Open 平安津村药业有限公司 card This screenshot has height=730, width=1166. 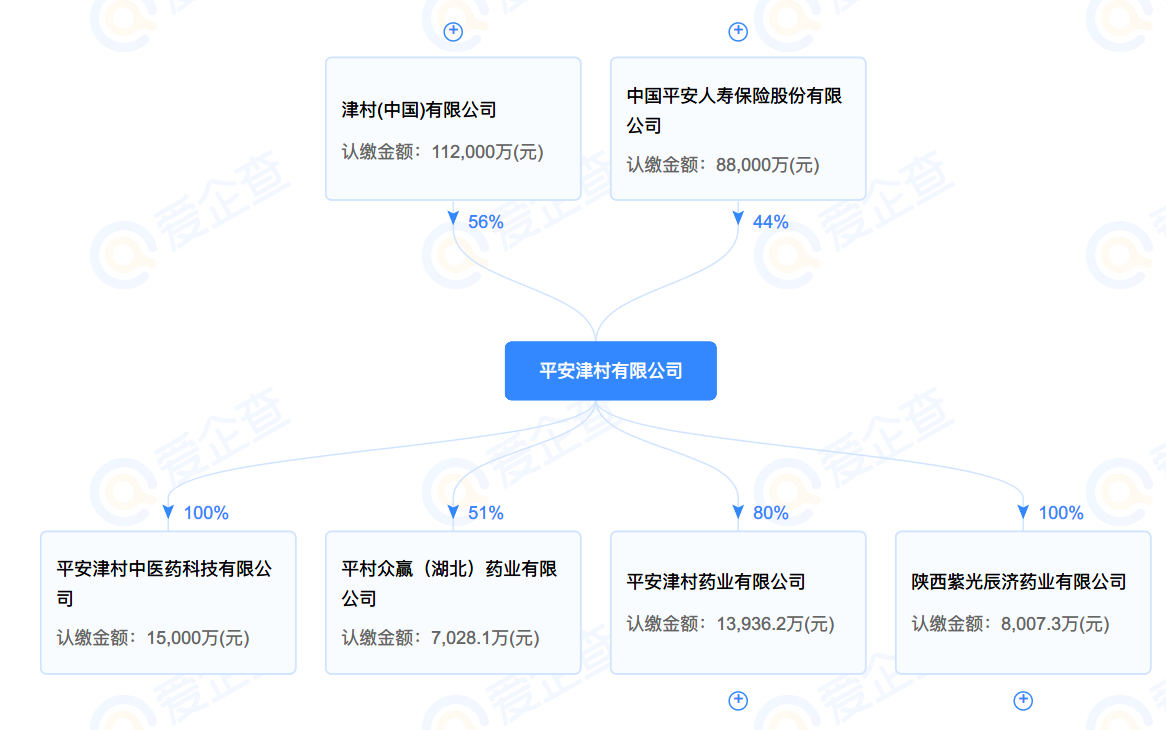(738, 602)
